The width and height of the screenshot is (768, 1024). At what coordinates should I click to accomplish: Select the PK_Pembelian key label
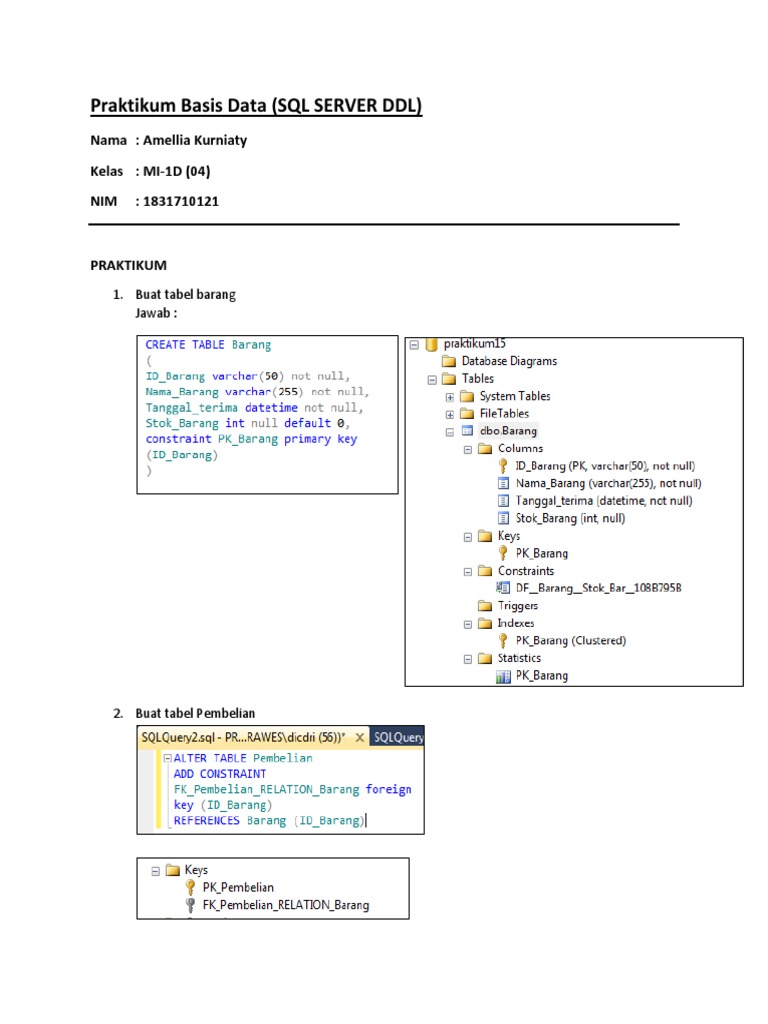point(238,888)
